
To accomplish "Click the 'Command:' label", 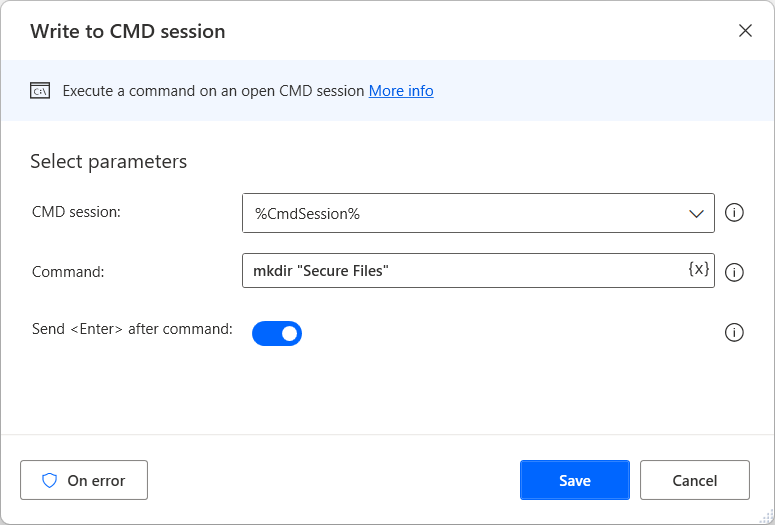I will [68, 272].
